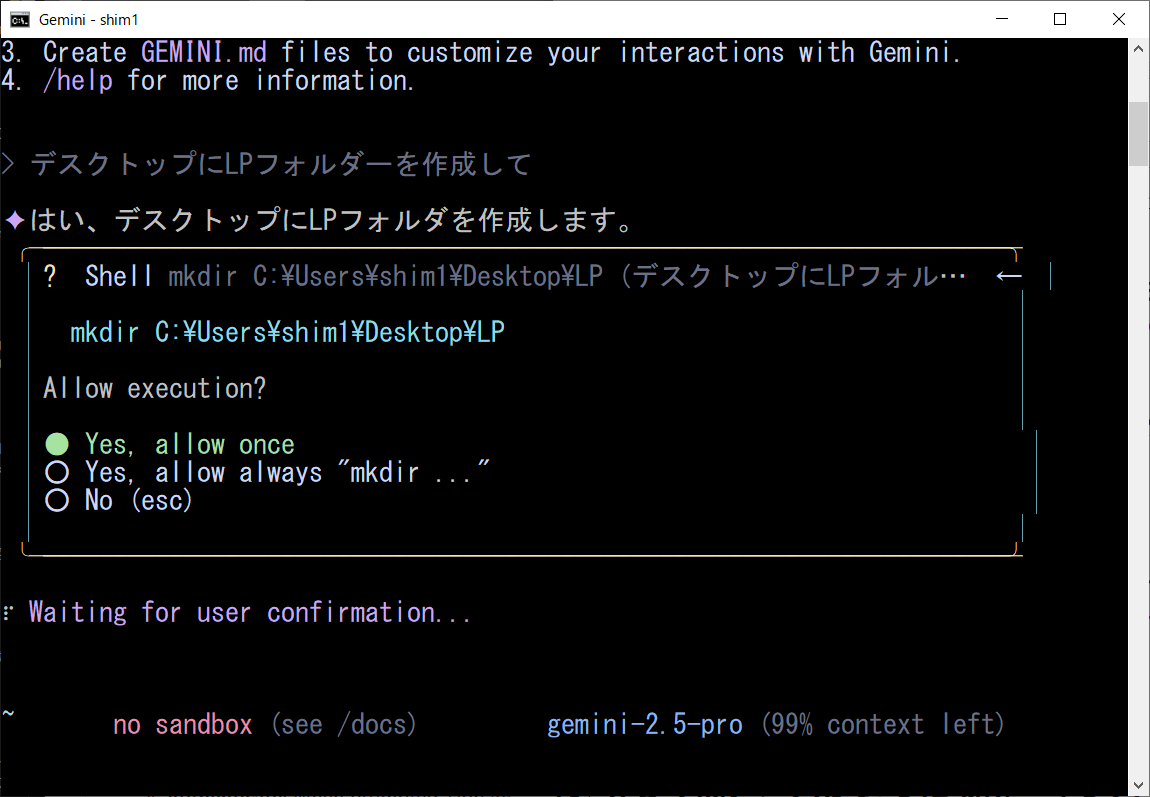Click the user prompt 'デスクトップにLPフォルダーを作成して'
1150x797 pixels.
[x=281, y=164]
